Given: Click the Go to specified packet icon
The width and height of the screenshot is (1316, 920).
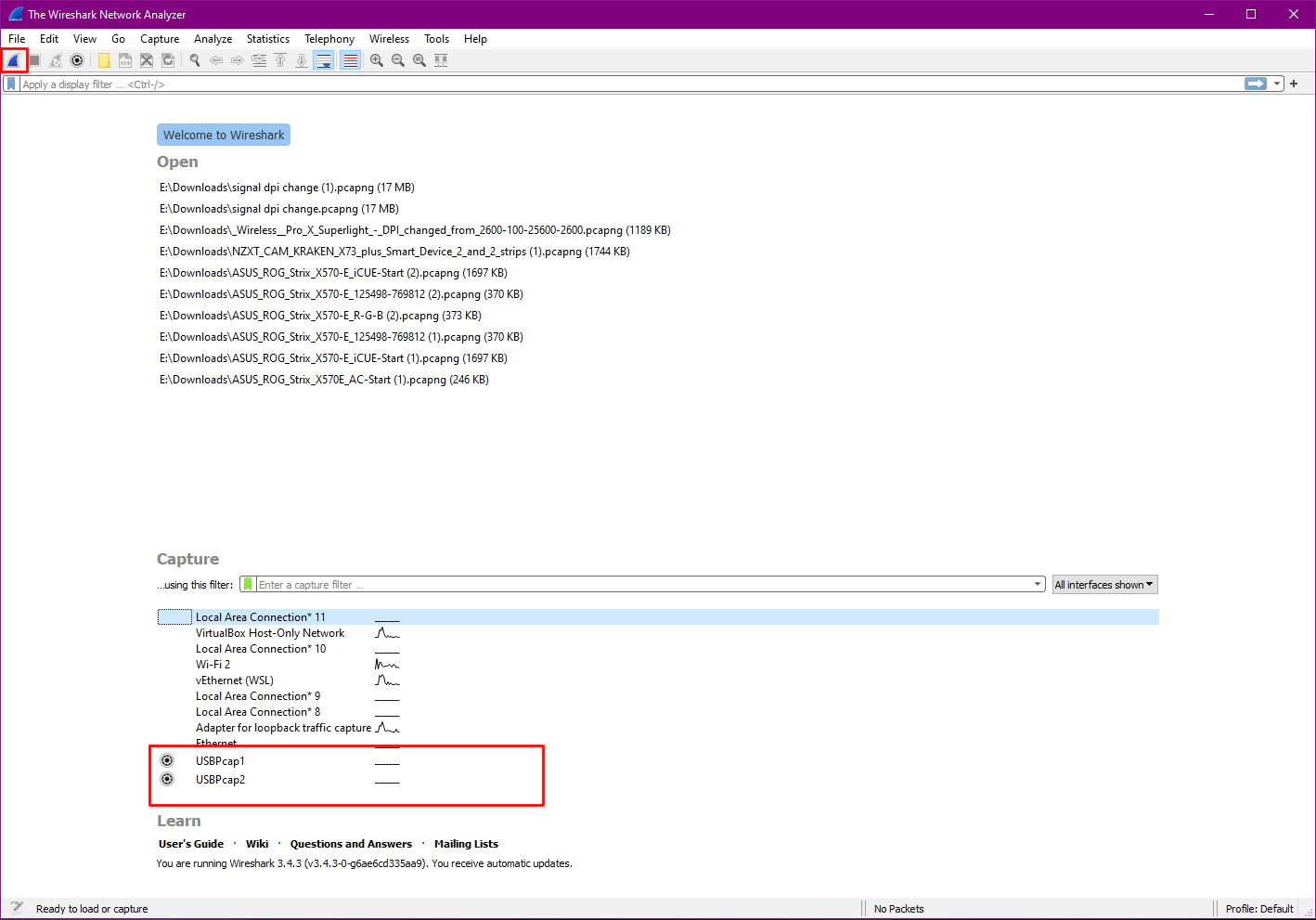Looking at the screenshot, I should pyautogui.click(x=259, y=60).
